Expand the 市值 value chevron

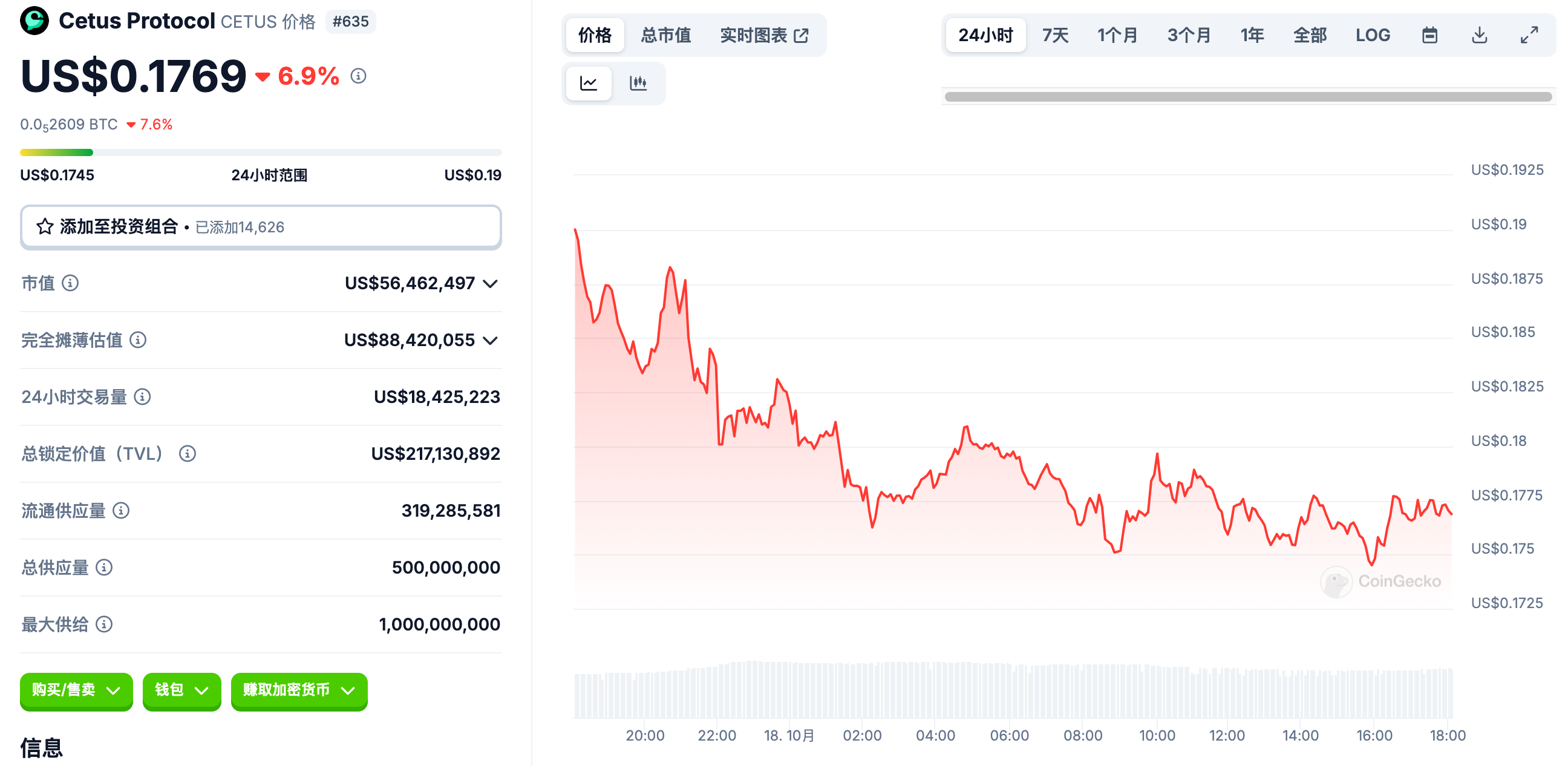coord(491,284)
